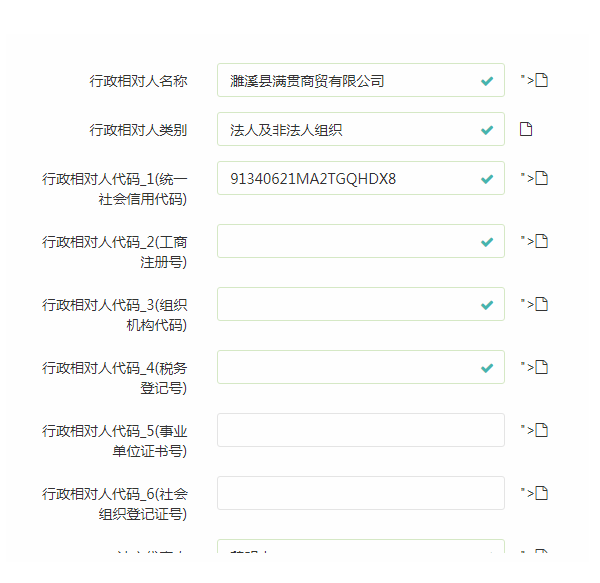Click the checkmark in 组织机构代码 field

tap(487, 305)
